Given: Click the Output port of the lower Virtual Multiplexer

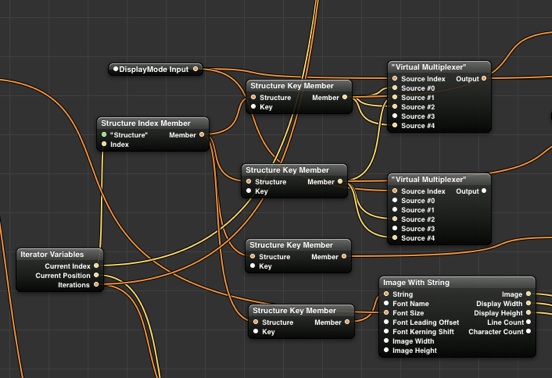Looking at the screenshot, I should [x=484, y=191].
